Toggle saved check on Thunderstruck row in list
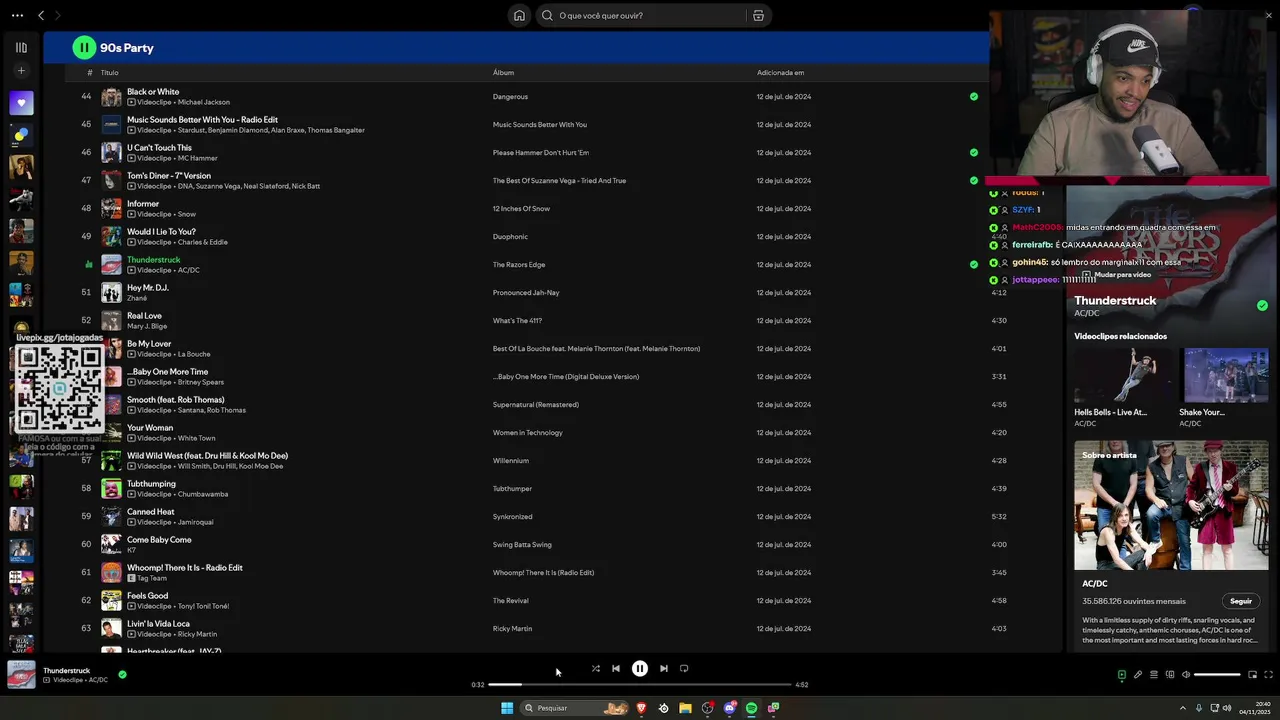The width and height of the screenshot is (1280, 720). click(974, 265)
